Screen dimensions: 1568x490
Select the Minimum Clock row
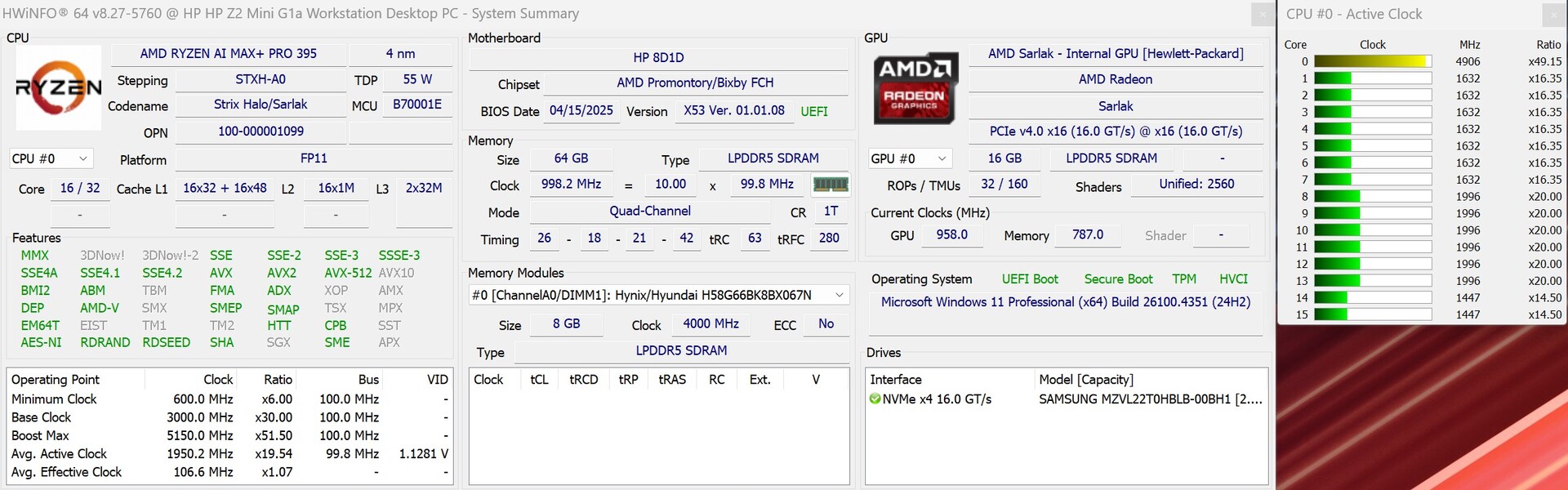tap(229, 399)
